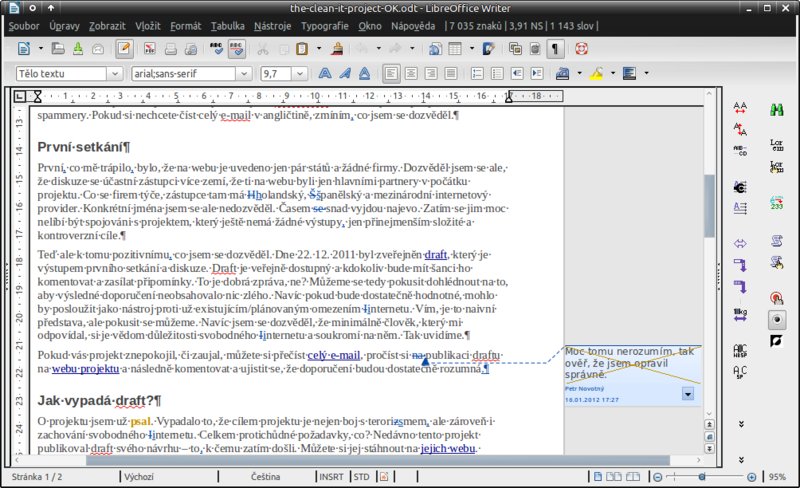This screenshot has width=800, height=488.
Task: Open the Formát menu
Action: [186, 26]
